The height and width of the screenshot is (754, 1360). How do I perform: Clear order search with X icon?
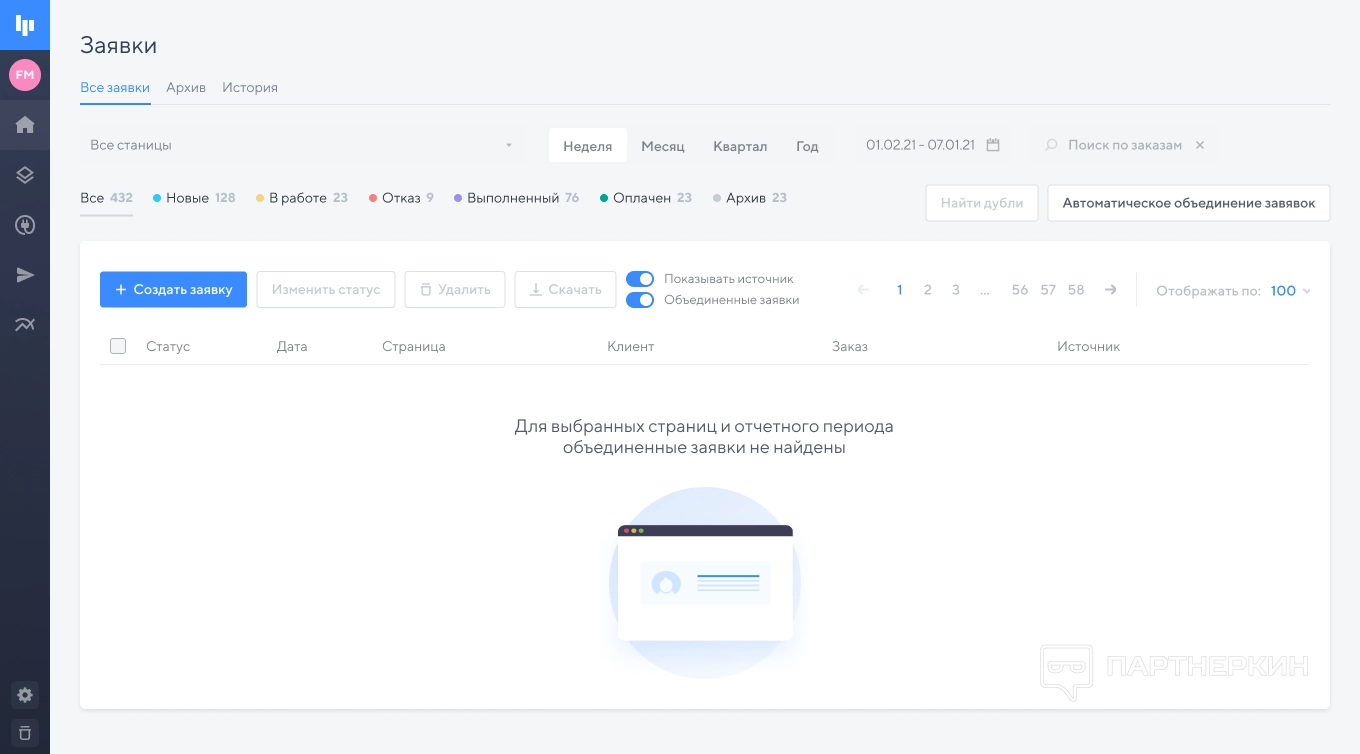tap(1200, 145)
